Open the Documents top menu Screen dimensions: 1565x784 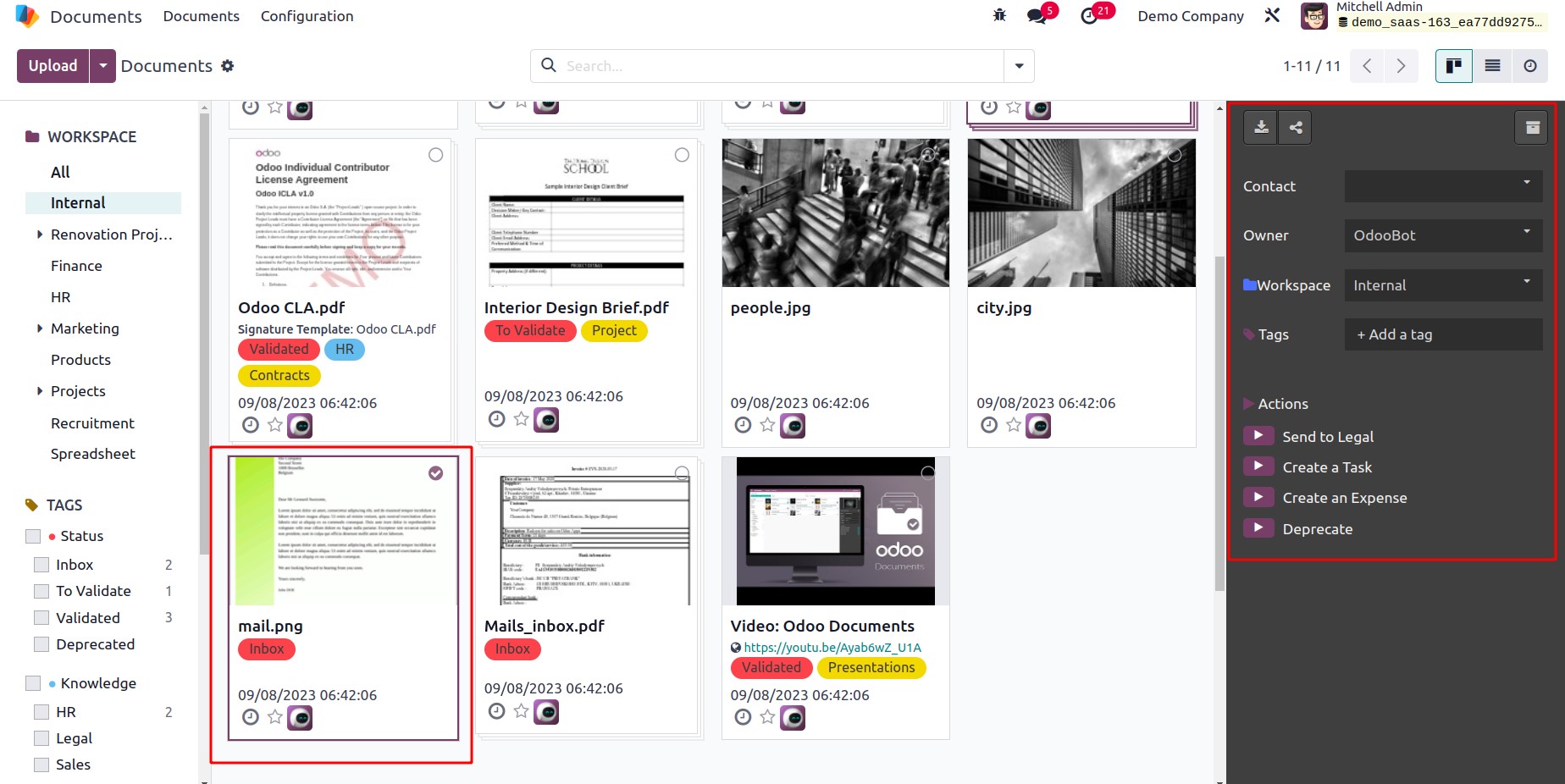click(x=201, y=16)
